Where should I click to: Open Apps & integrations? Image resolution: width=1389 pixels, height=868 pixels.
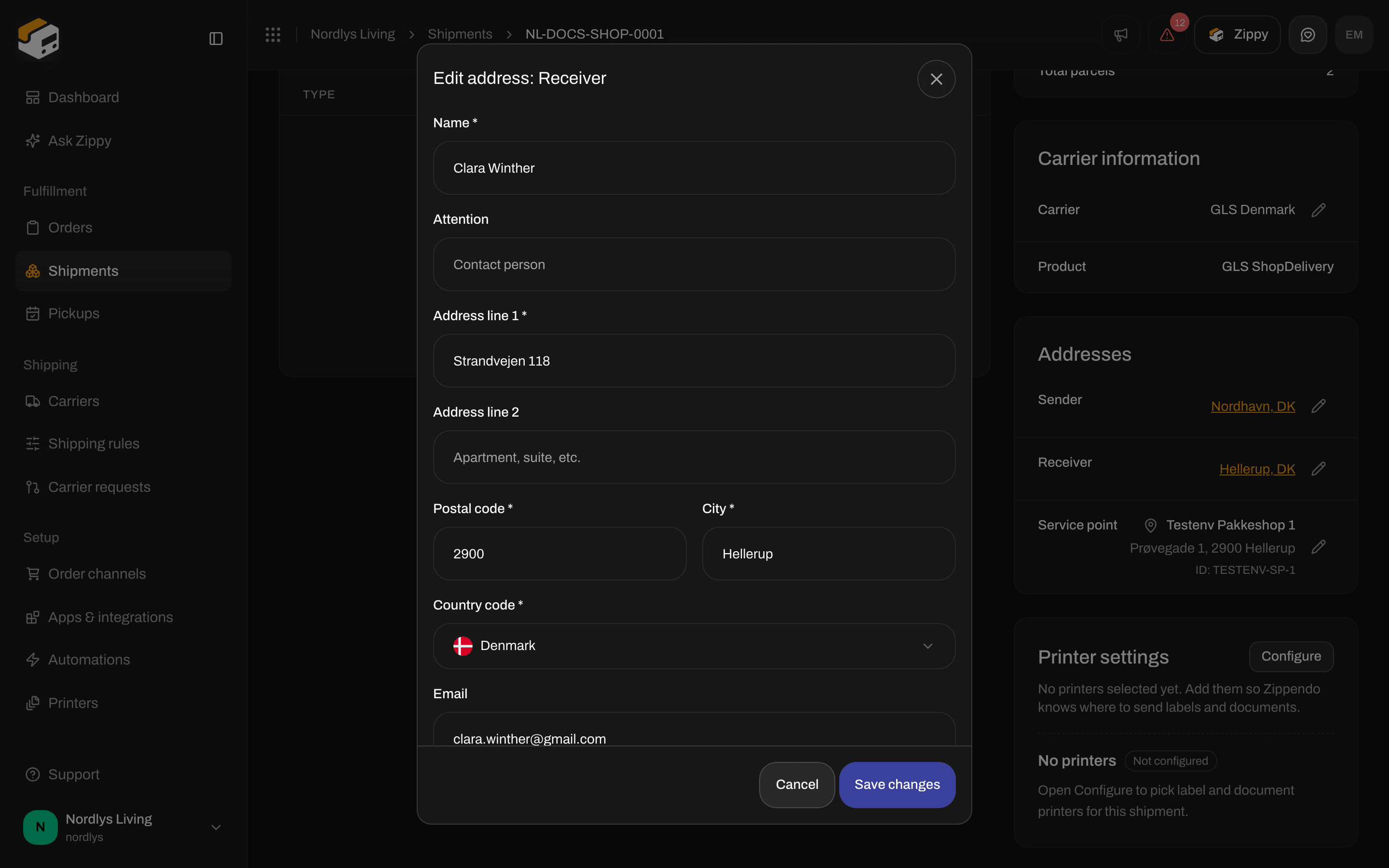[123, 617]
